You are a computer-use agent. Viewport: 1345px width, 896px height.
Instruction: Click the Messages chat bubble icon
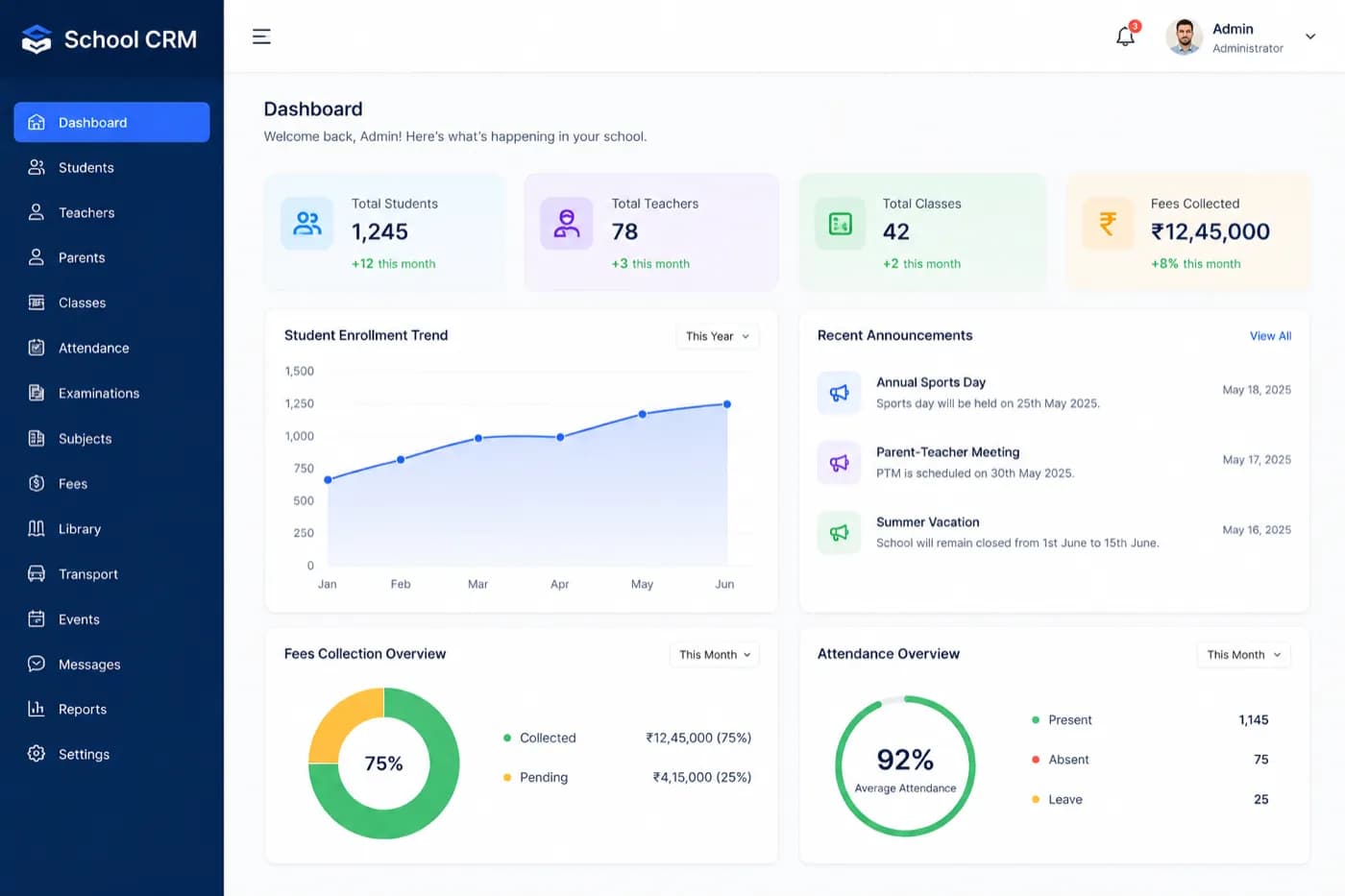[x=37, y=664]
